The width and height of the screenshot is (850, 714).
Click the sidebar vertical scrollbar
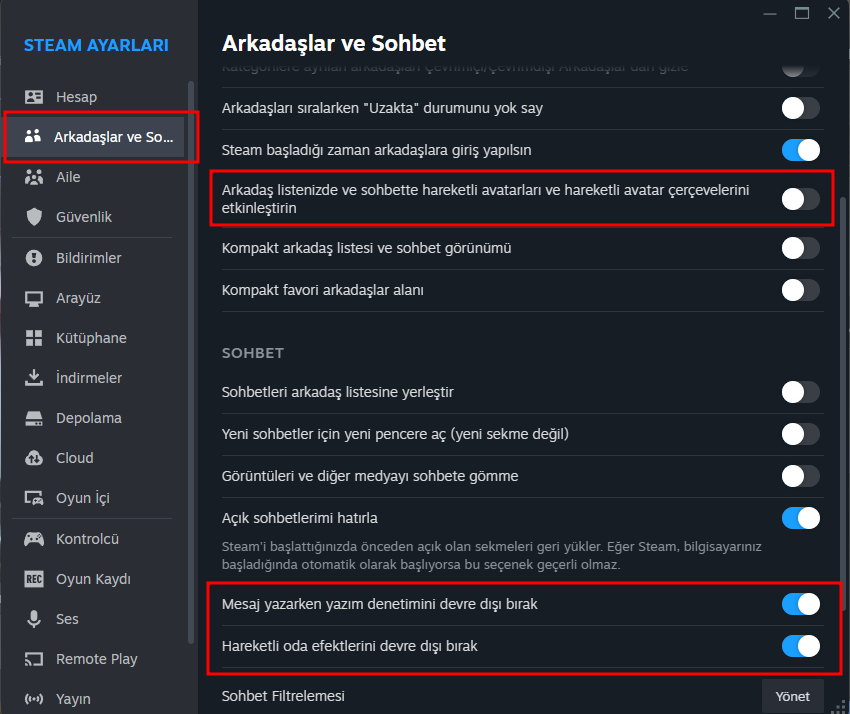(x=190, y=362)
